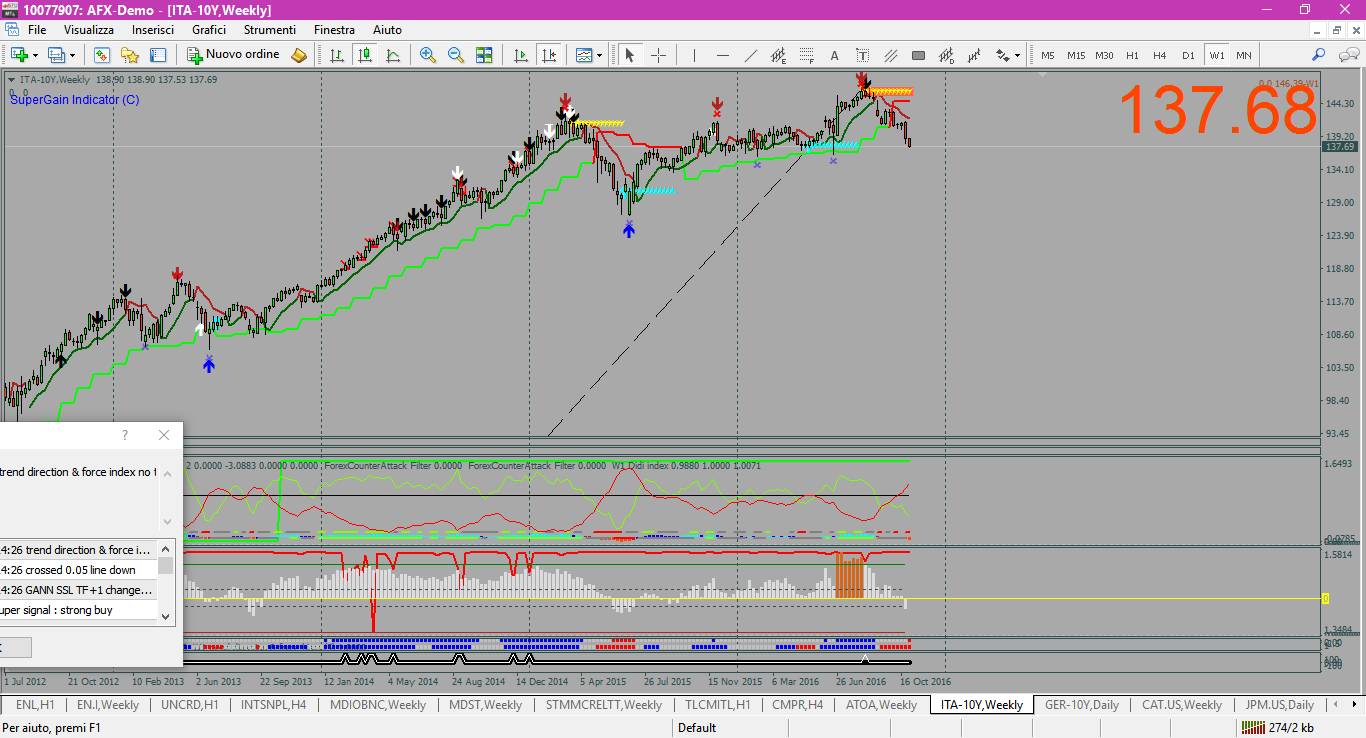
Task: Open the search magnifier icon
Action: click(x=1319, y=55)
